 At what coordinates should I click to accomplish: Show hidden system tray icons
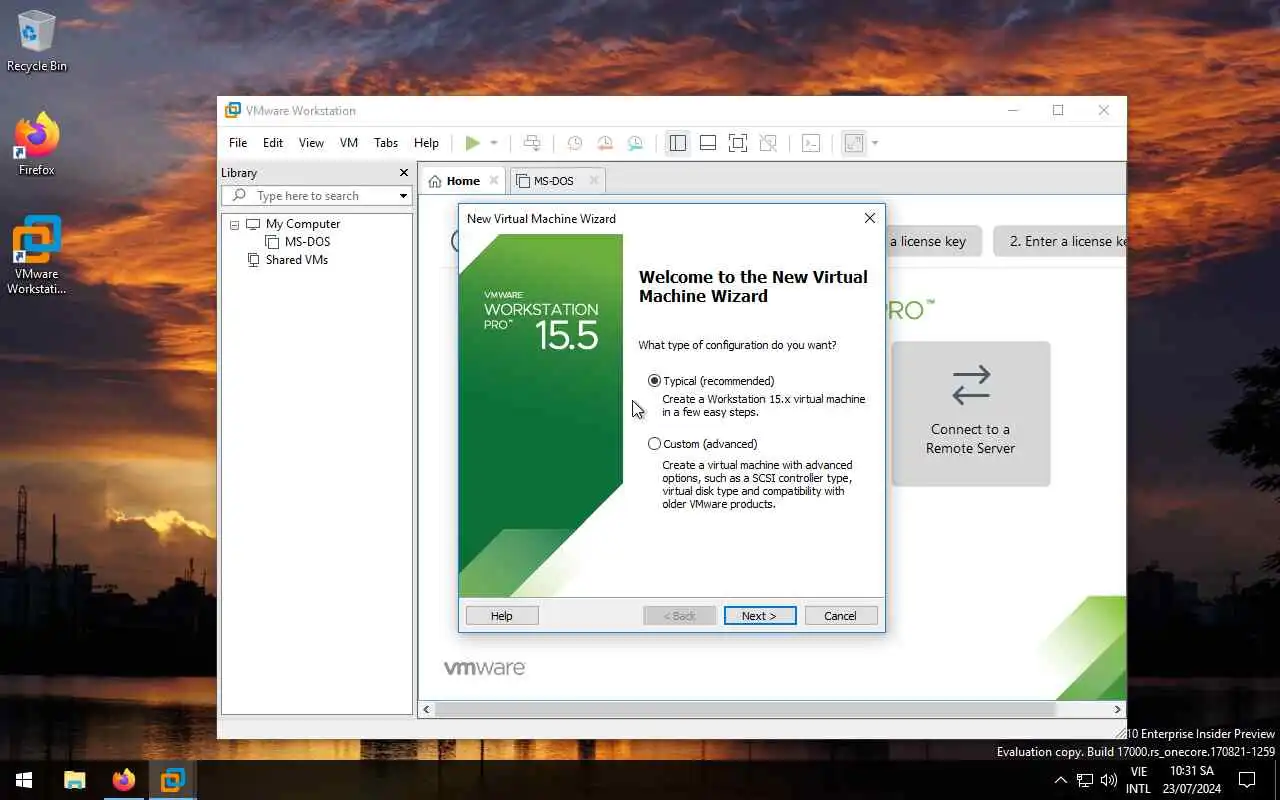[1061, 780]
